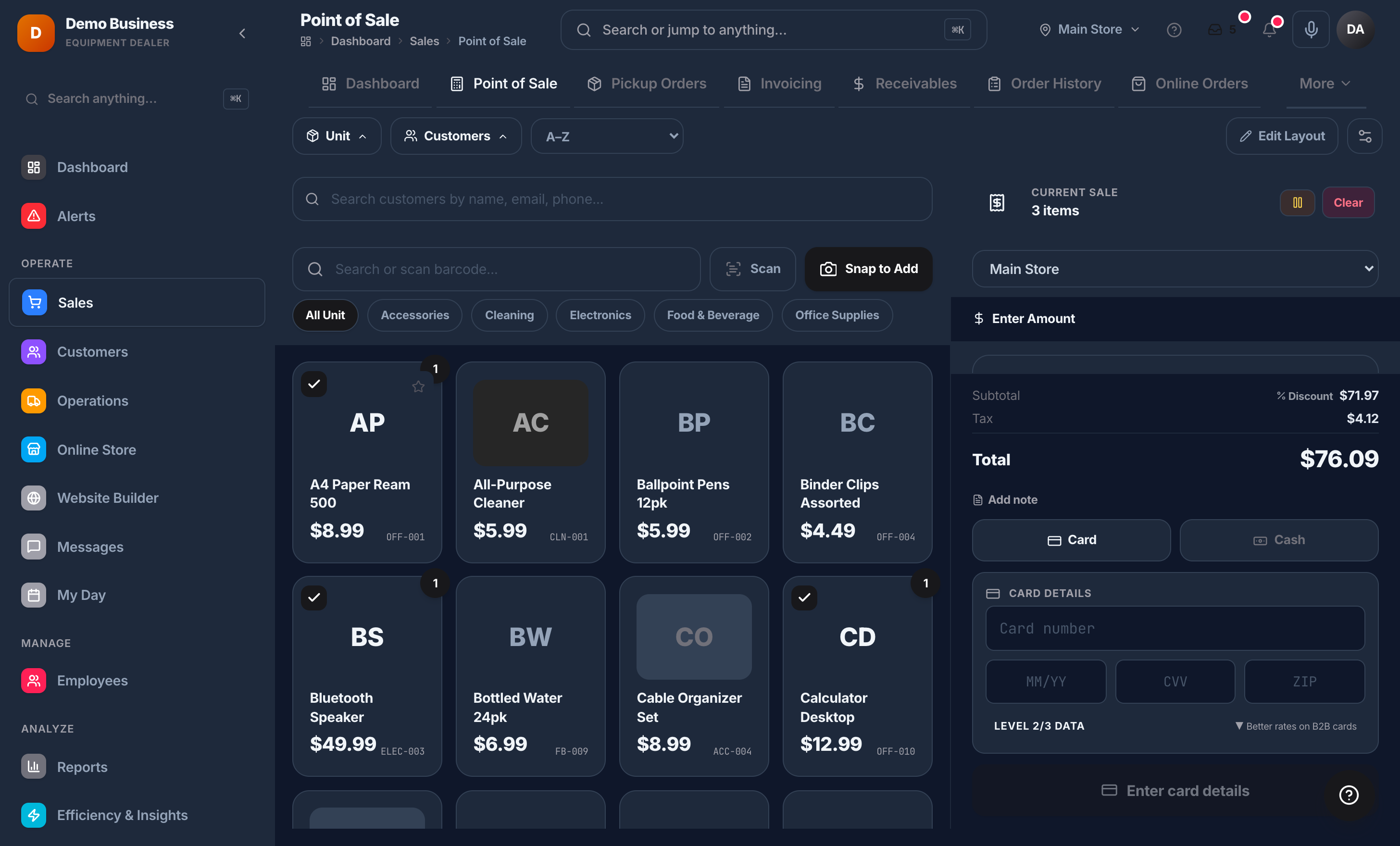This screenshot has height=846, width=1400.
Task: Click the Website Builder globe icon
Action: (x=34, y=498)
